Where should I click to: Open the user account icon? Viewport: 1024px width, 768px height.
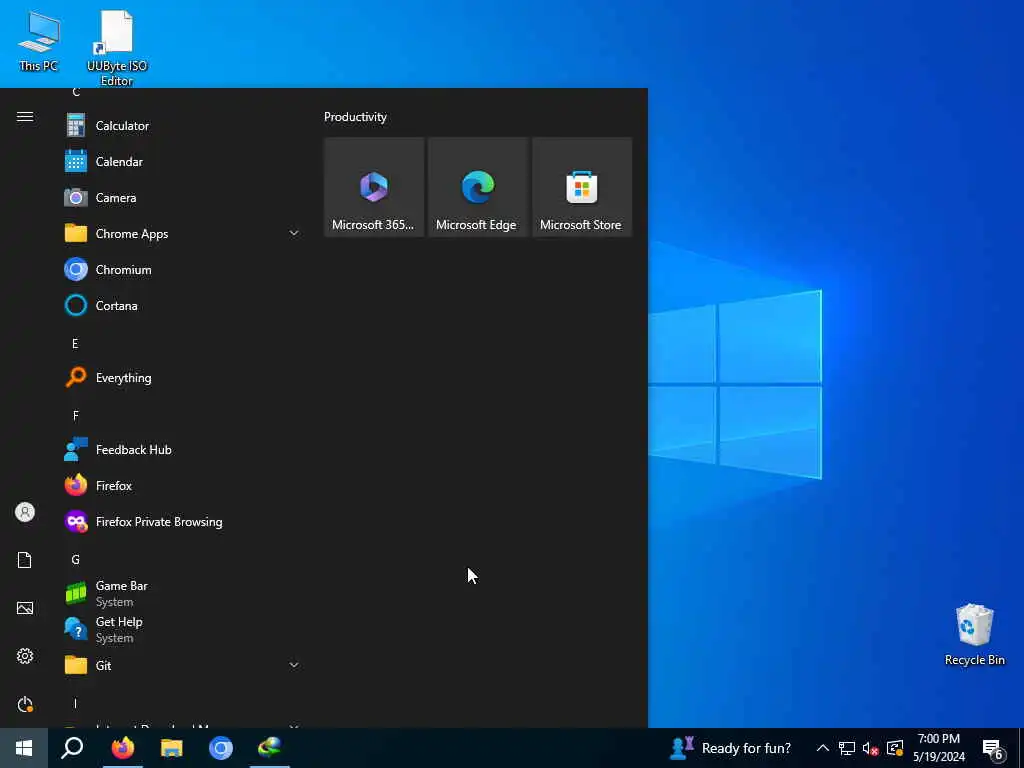coord(25,512)
